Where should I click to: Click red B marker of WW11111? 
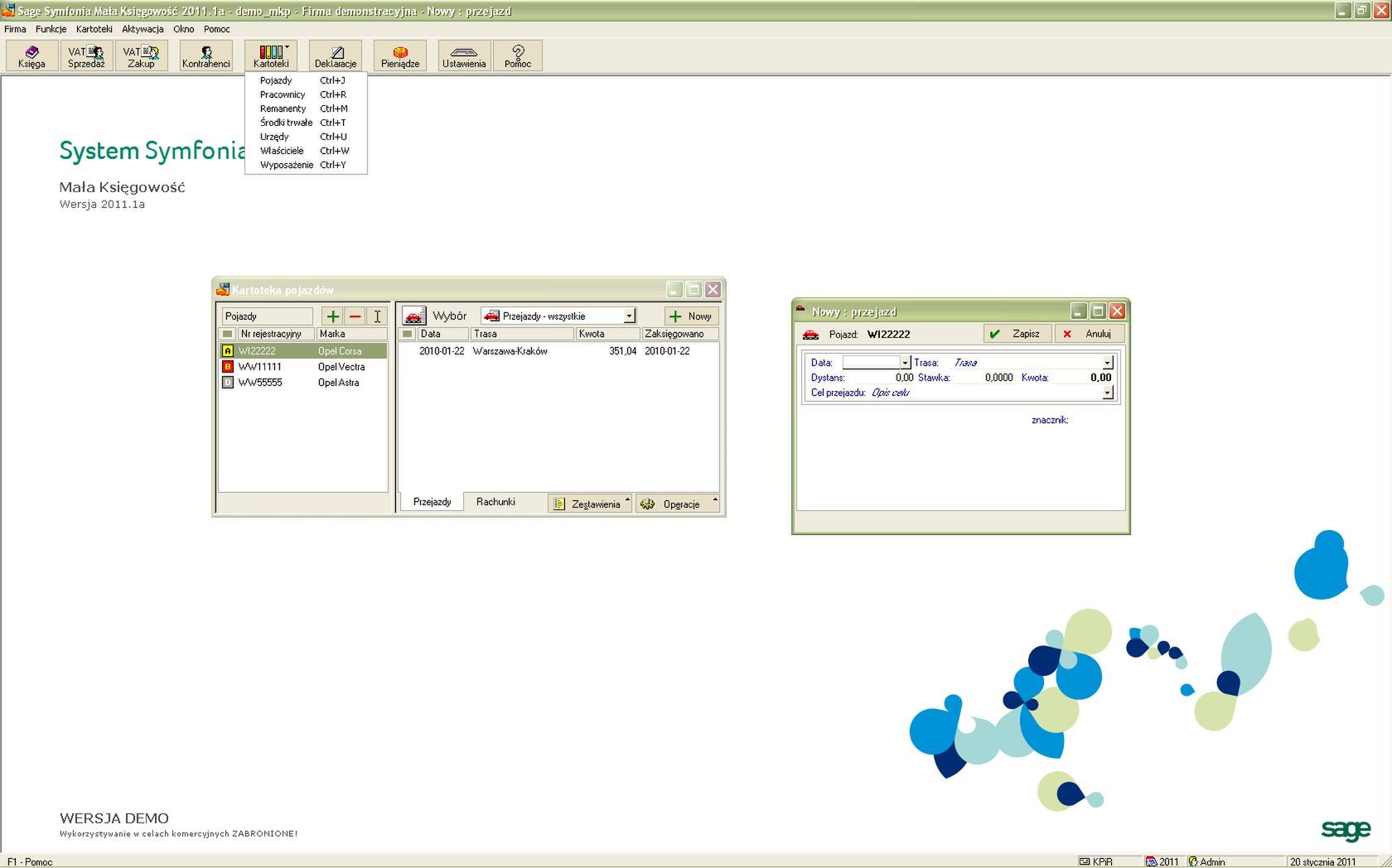coord(228,367)
